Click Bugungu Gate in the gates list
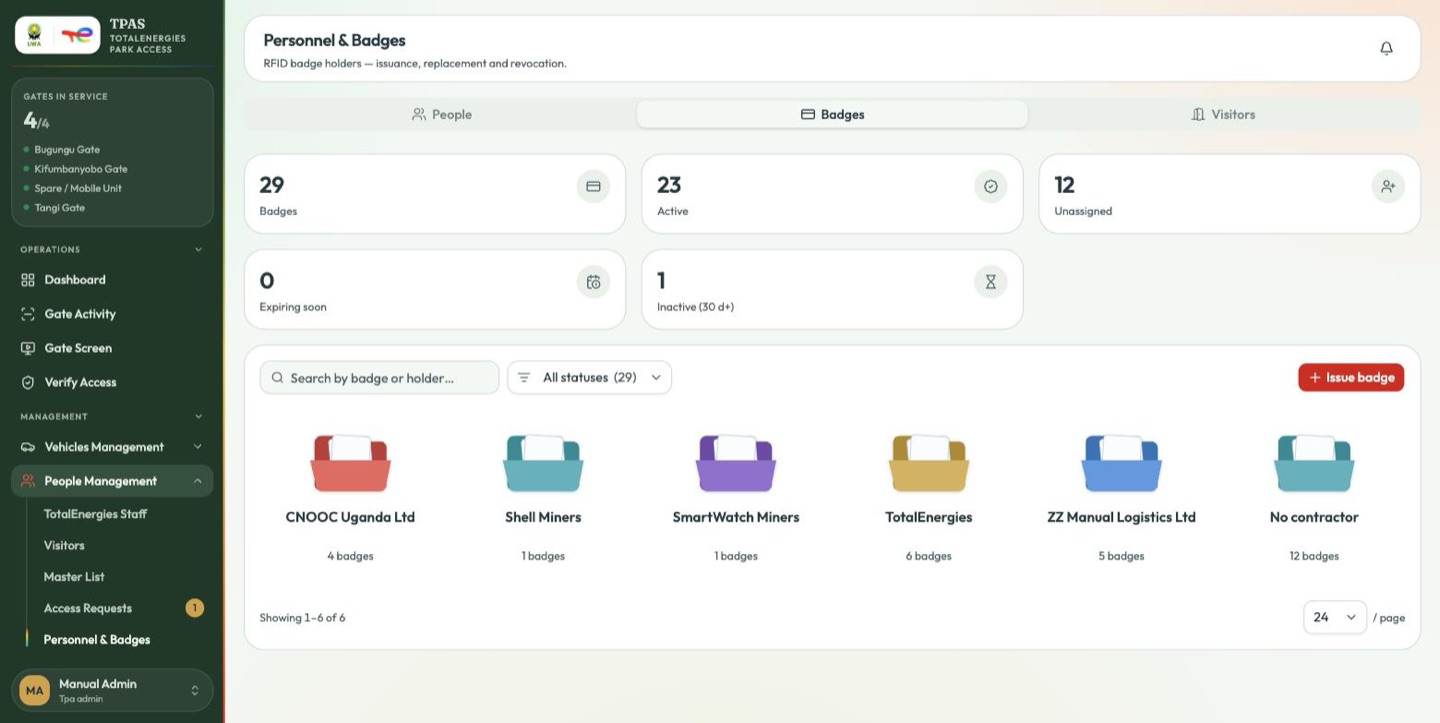1440x723 pixels. click(x=67, y=150)
